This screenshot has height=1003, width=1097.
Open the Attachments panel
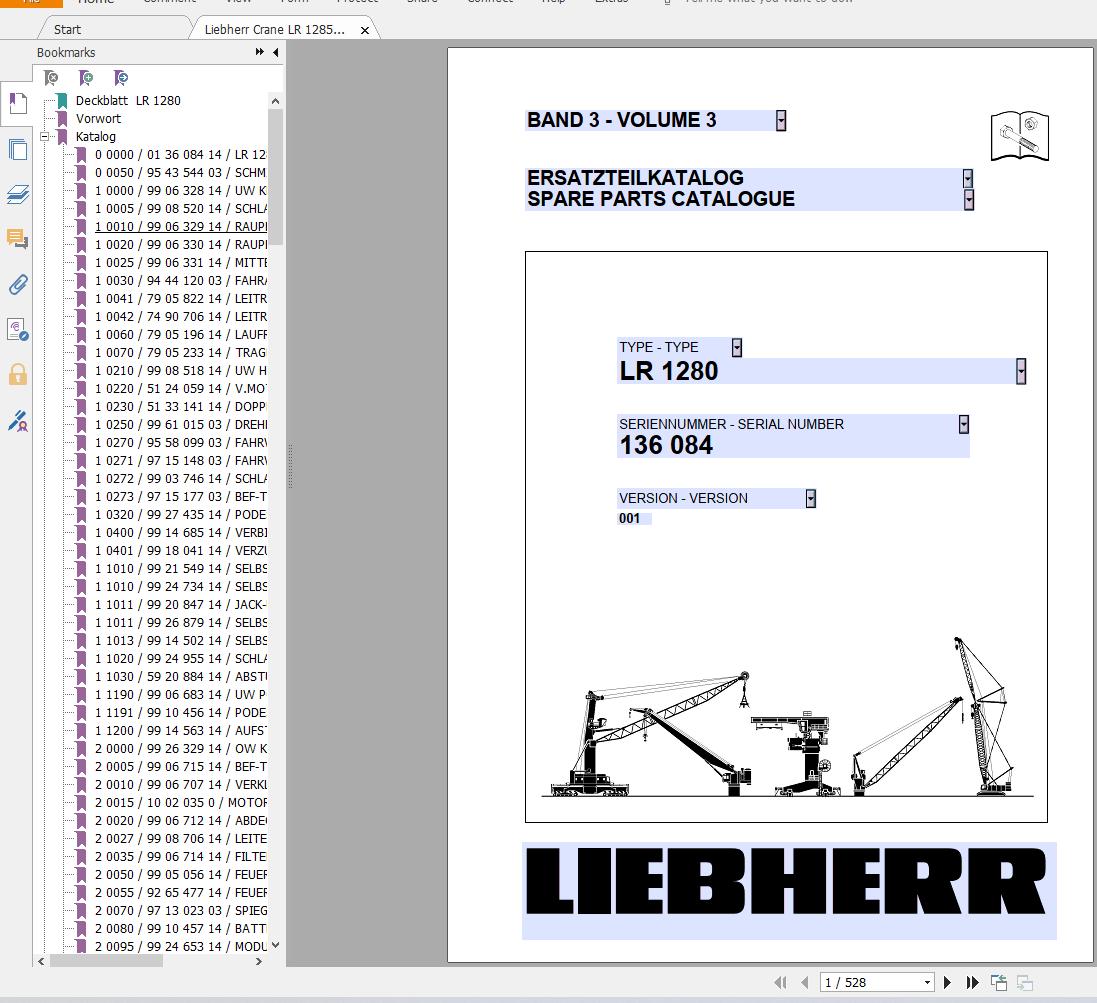[x=17, y=284]
